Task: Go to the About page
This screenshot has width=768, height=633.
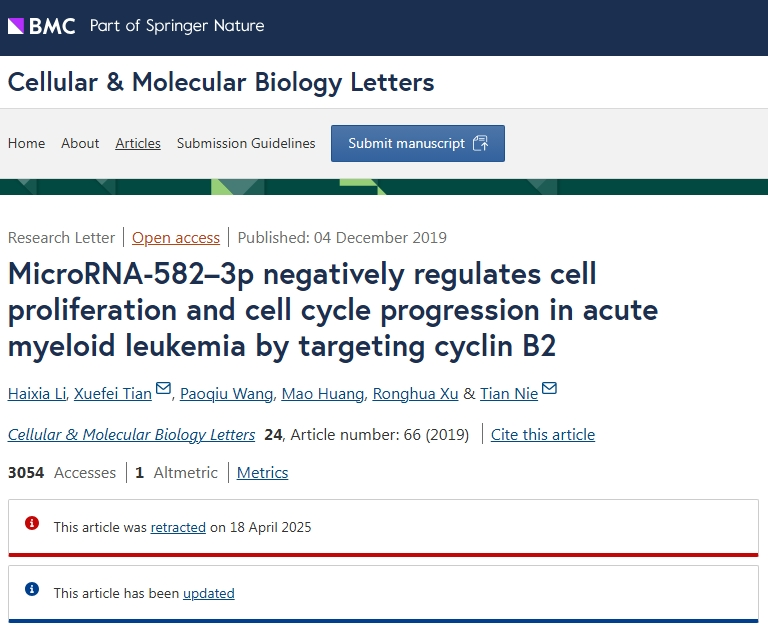Action: pyautogui.click(x=80, y=143)
